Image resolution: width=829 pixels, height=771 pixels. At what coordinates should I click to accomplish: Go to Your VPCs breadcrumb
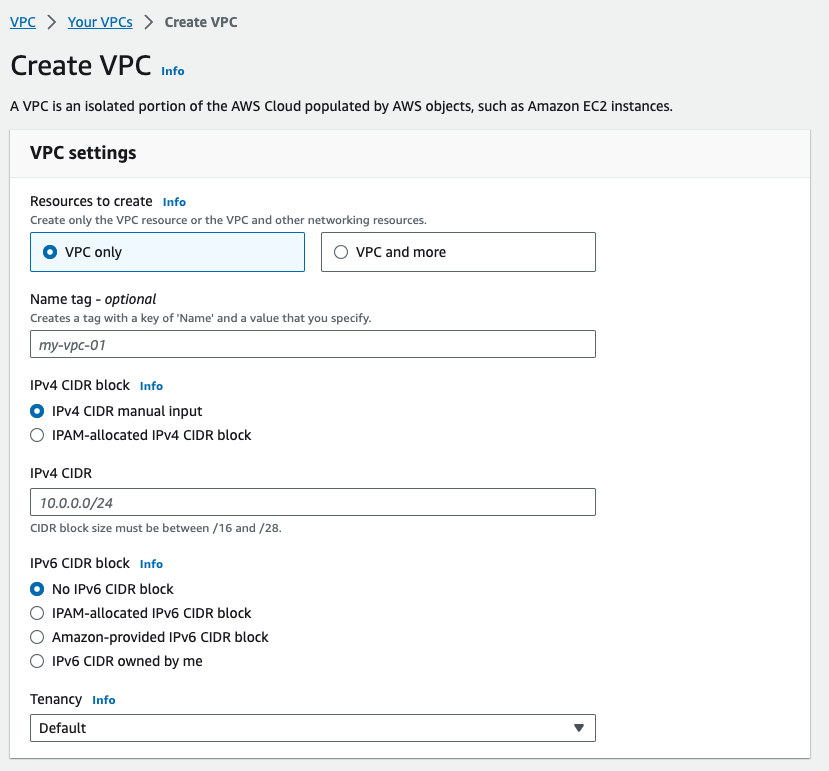coord(100,22)
